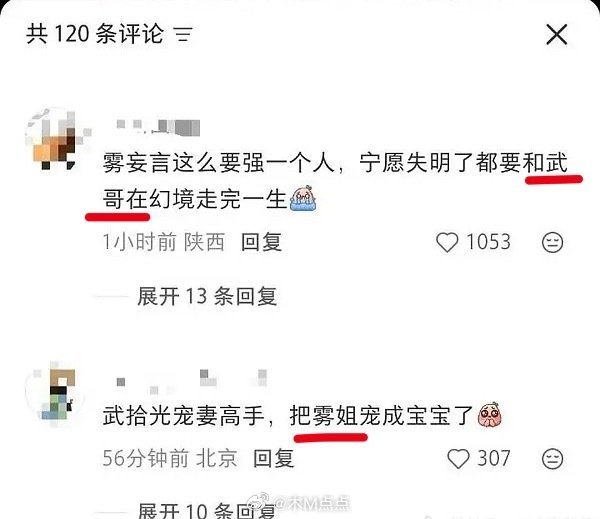This screenshot has width=600, height=519.
Task: Open second commenter's pixelated avatar
Action: tap(55, 392)
